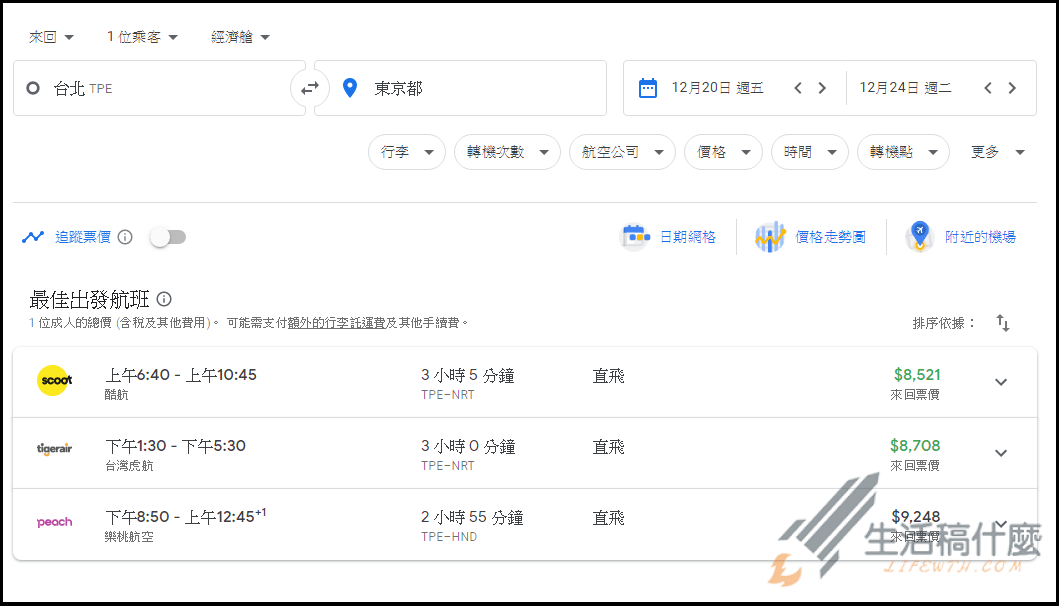Click the 12月24日 週二 return date
The image size is (1059, 606).
905,88
